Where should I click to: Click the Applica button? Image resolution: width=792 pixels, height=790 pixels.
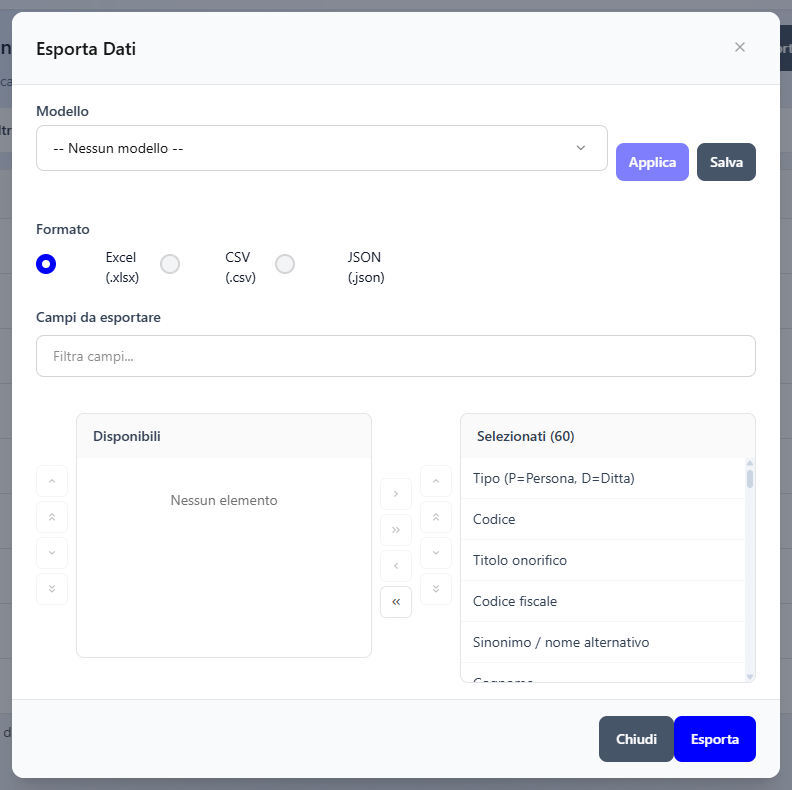(652, 162)
